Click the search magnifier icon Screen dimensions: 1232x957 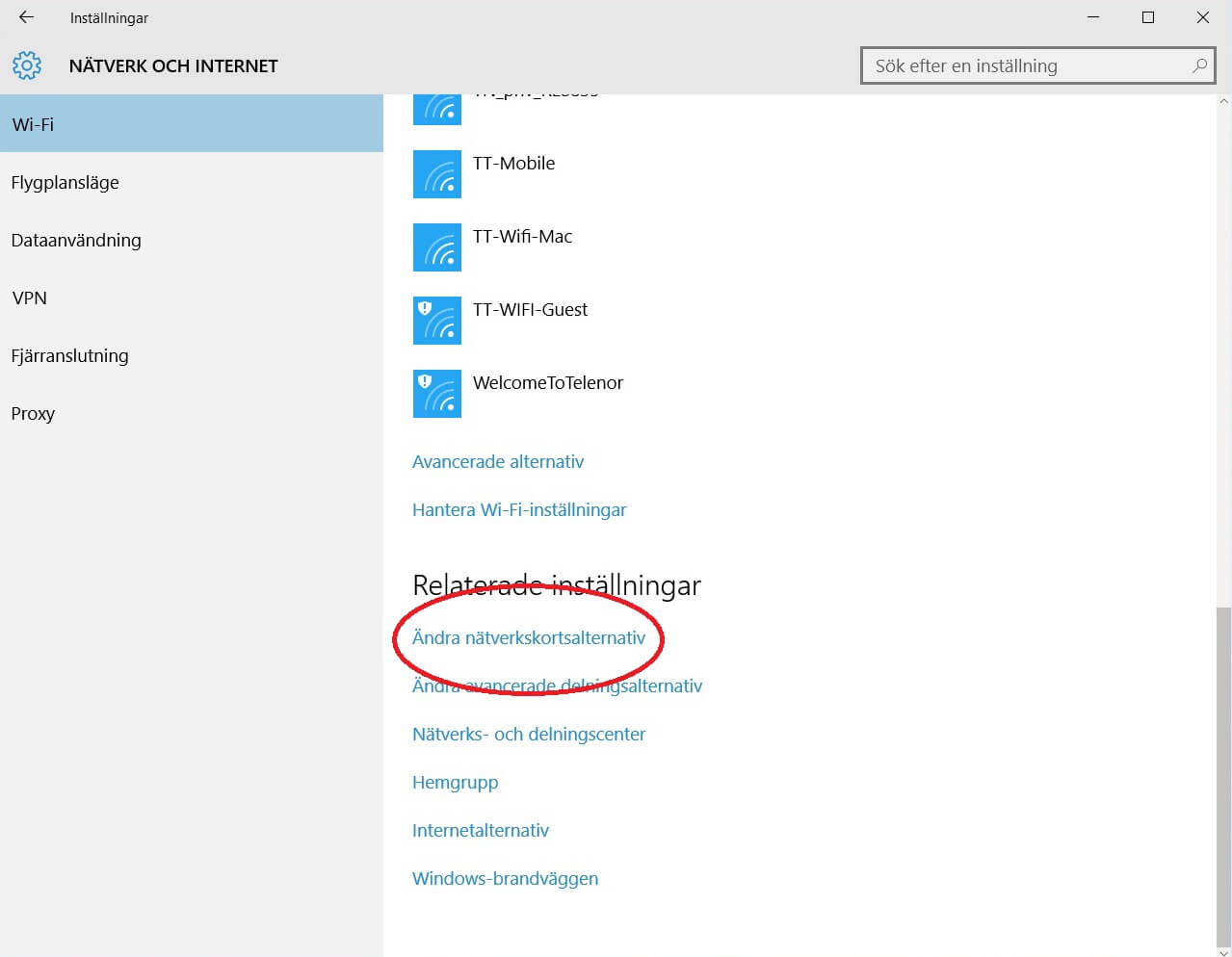pyautogui.click(x=1198, y=65)
